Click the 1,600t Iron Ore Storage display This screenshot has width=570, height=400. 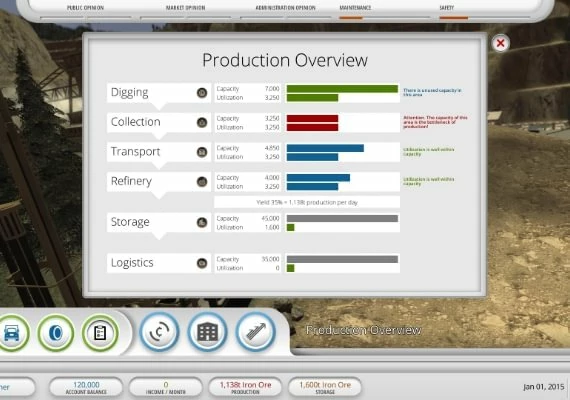click(x=325, y=387)
